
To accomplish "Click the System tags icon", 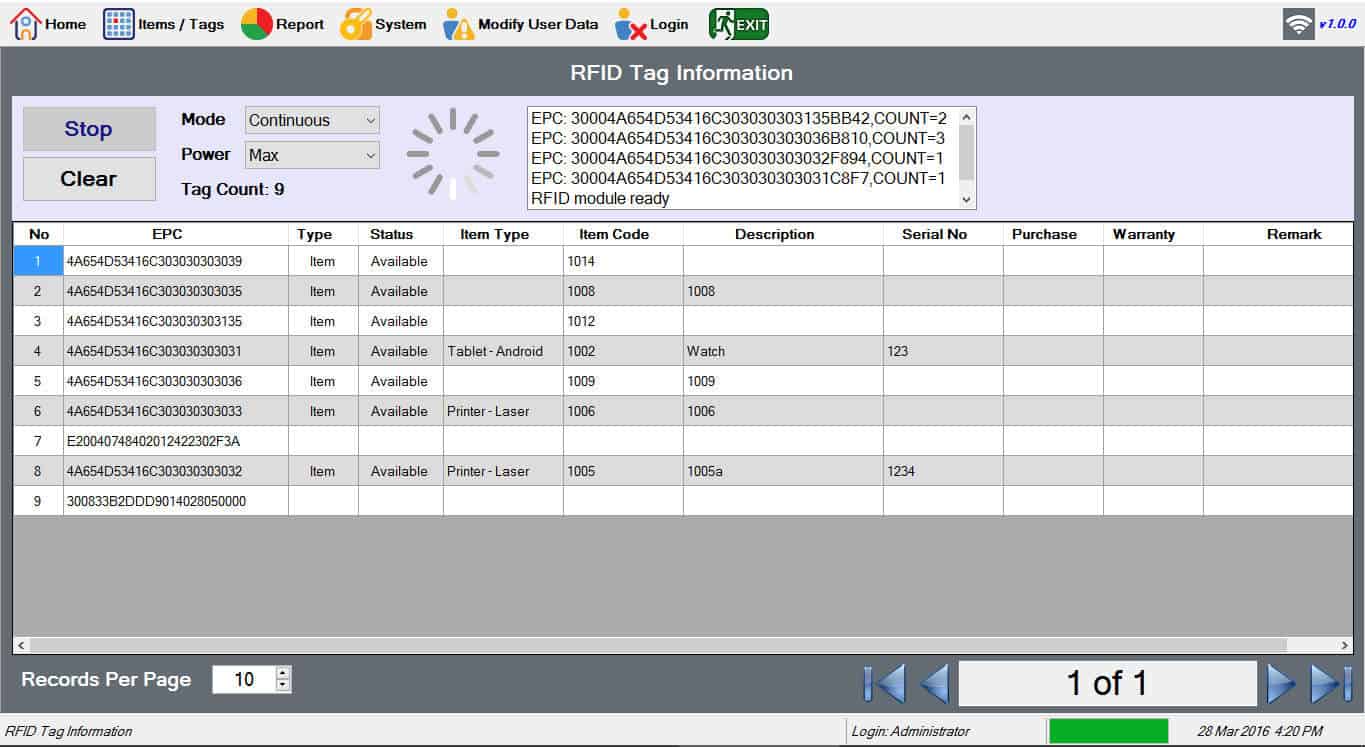I will click(x=356, y=24).
